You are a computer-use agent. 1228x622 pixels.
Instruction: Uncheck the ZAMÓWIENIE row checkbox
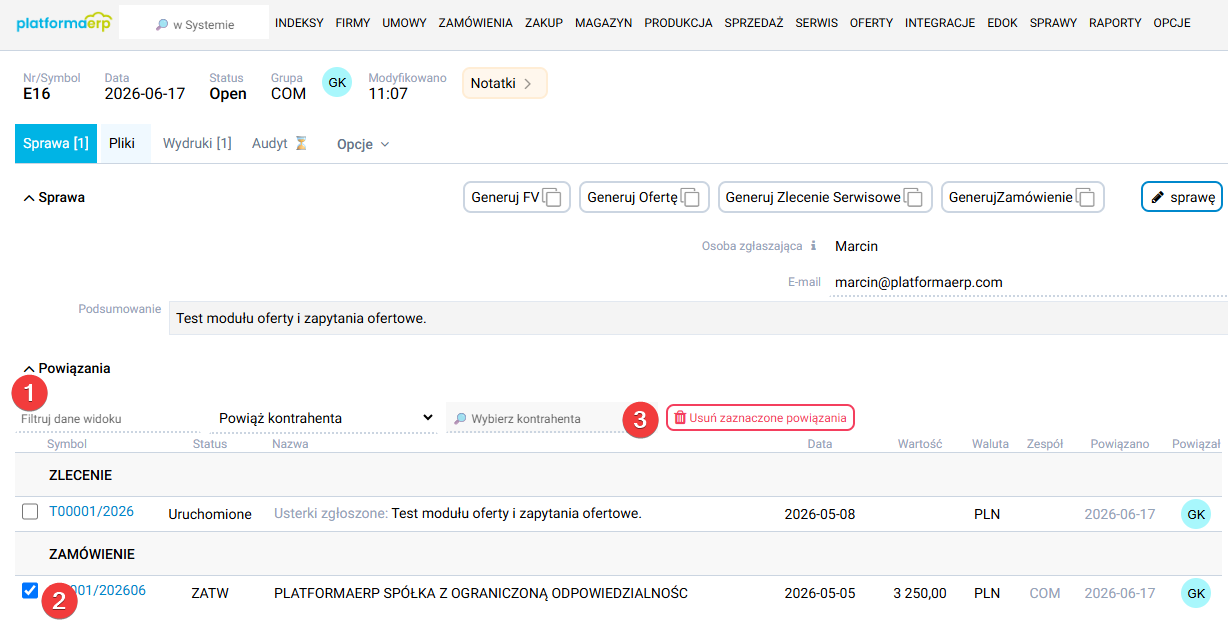30,590
